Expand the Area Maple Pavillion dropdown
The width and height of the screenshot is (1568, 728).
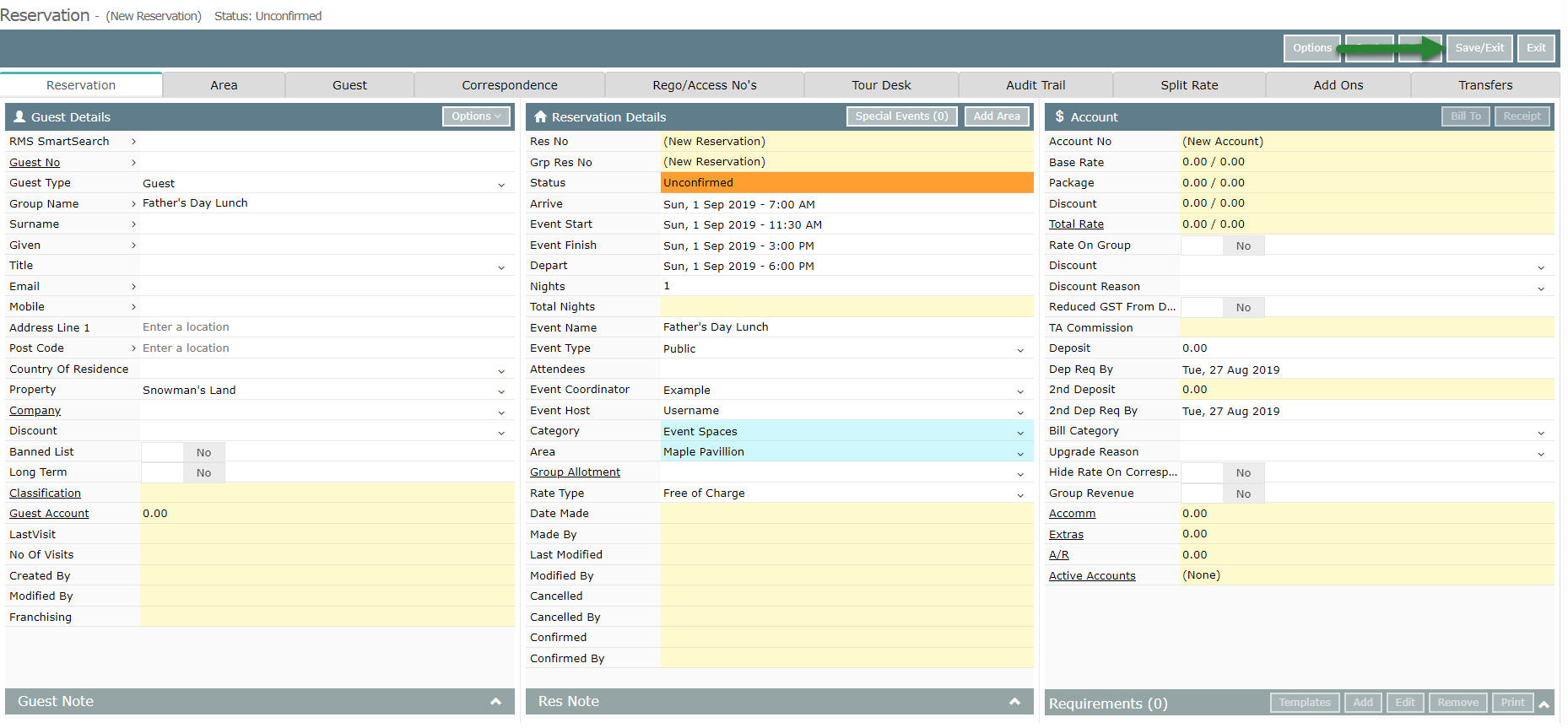click(1020, 454)
